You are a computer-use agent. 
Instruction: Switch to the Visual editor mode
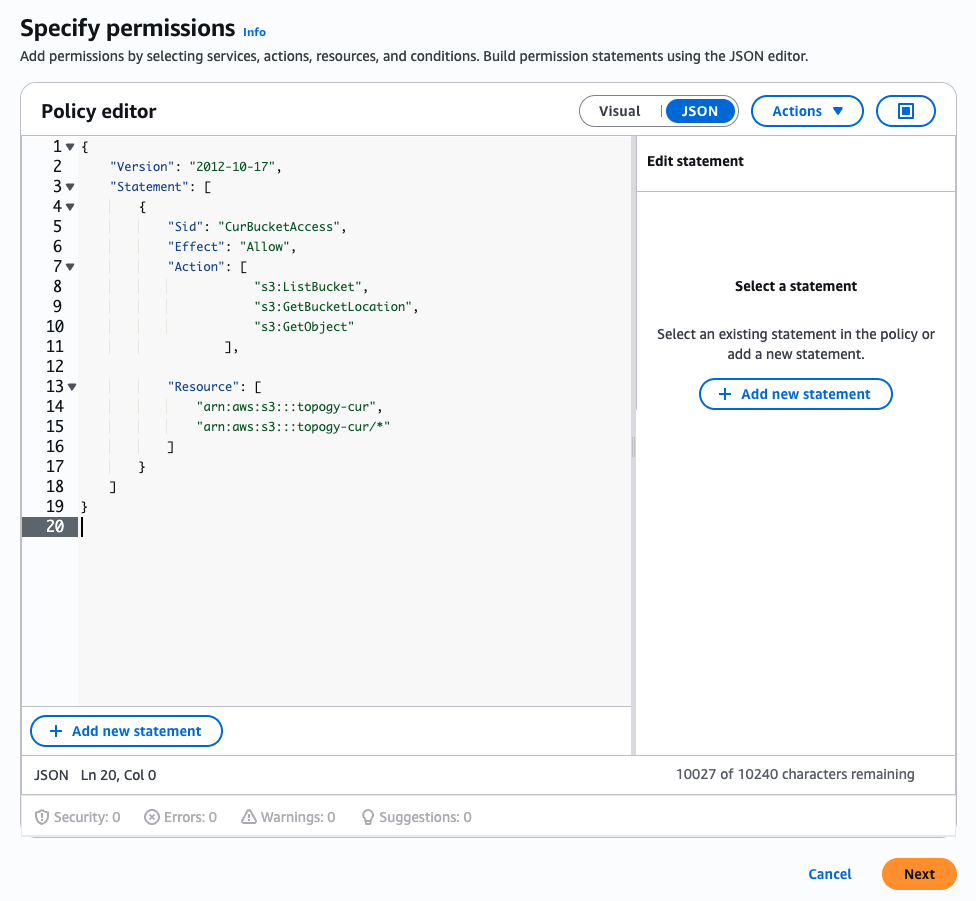[x=619, y=111]
